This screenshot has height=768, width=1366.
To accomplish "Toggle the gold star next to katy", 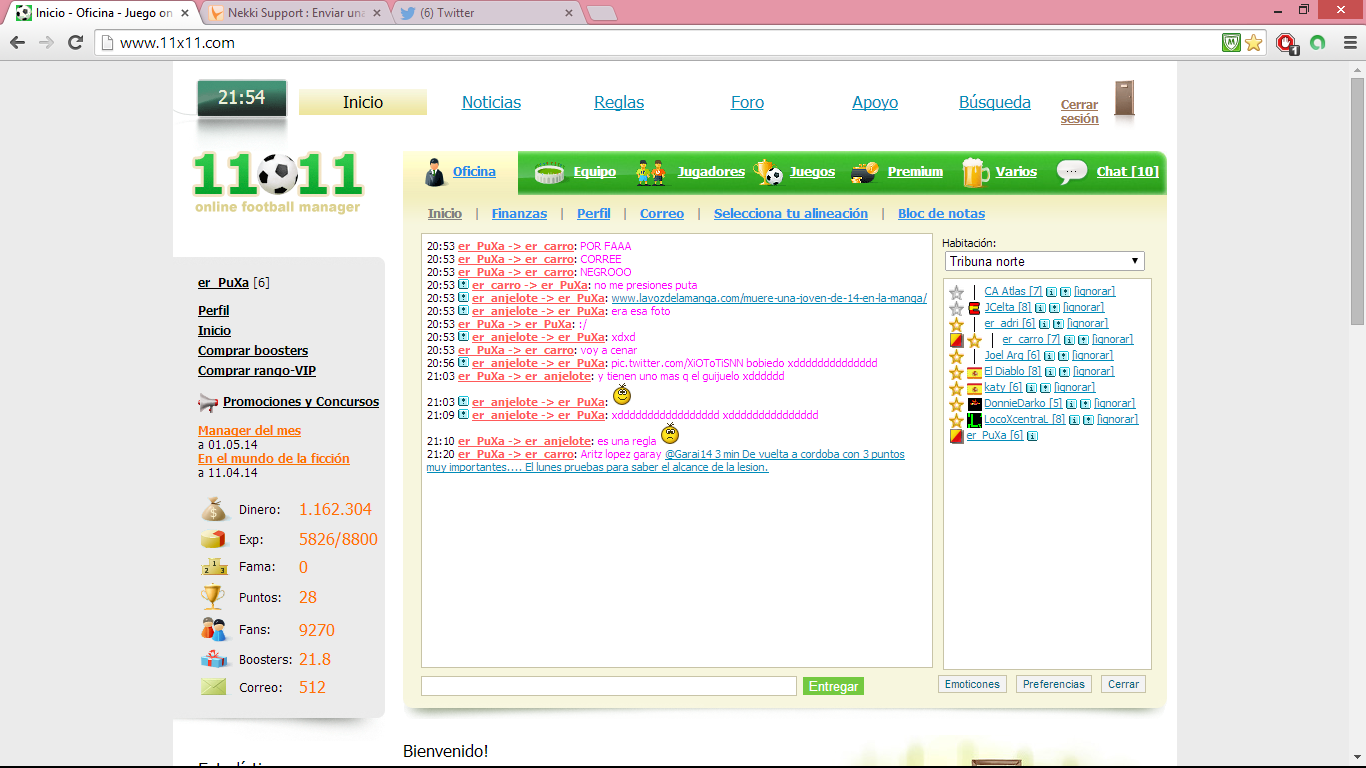I will point(957,388).
